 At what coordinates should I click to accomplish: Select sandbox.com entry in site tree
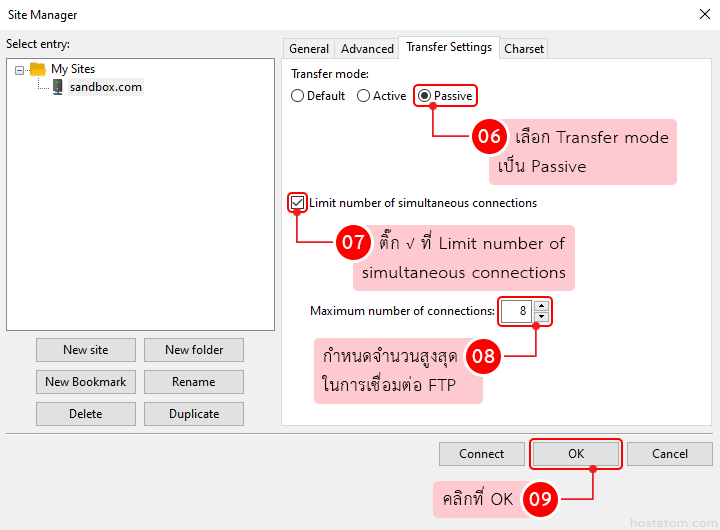[x=105, y=87]
